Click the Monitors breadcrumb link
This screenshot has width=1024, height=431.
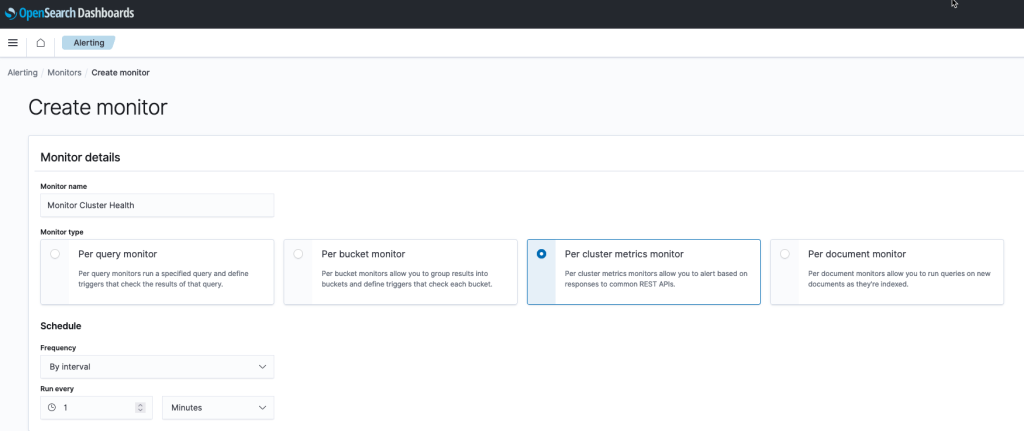click(65, 72)
